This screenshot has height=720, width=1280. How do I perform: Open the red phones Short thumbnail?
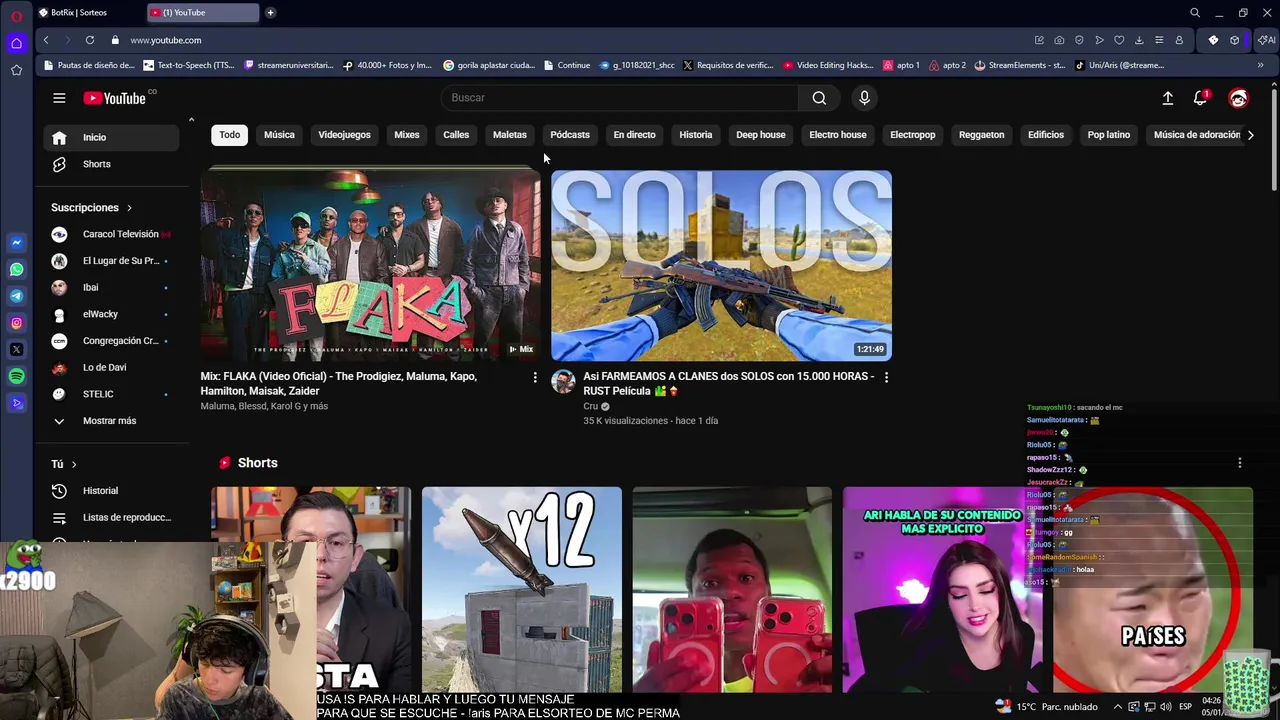[732, 590]
